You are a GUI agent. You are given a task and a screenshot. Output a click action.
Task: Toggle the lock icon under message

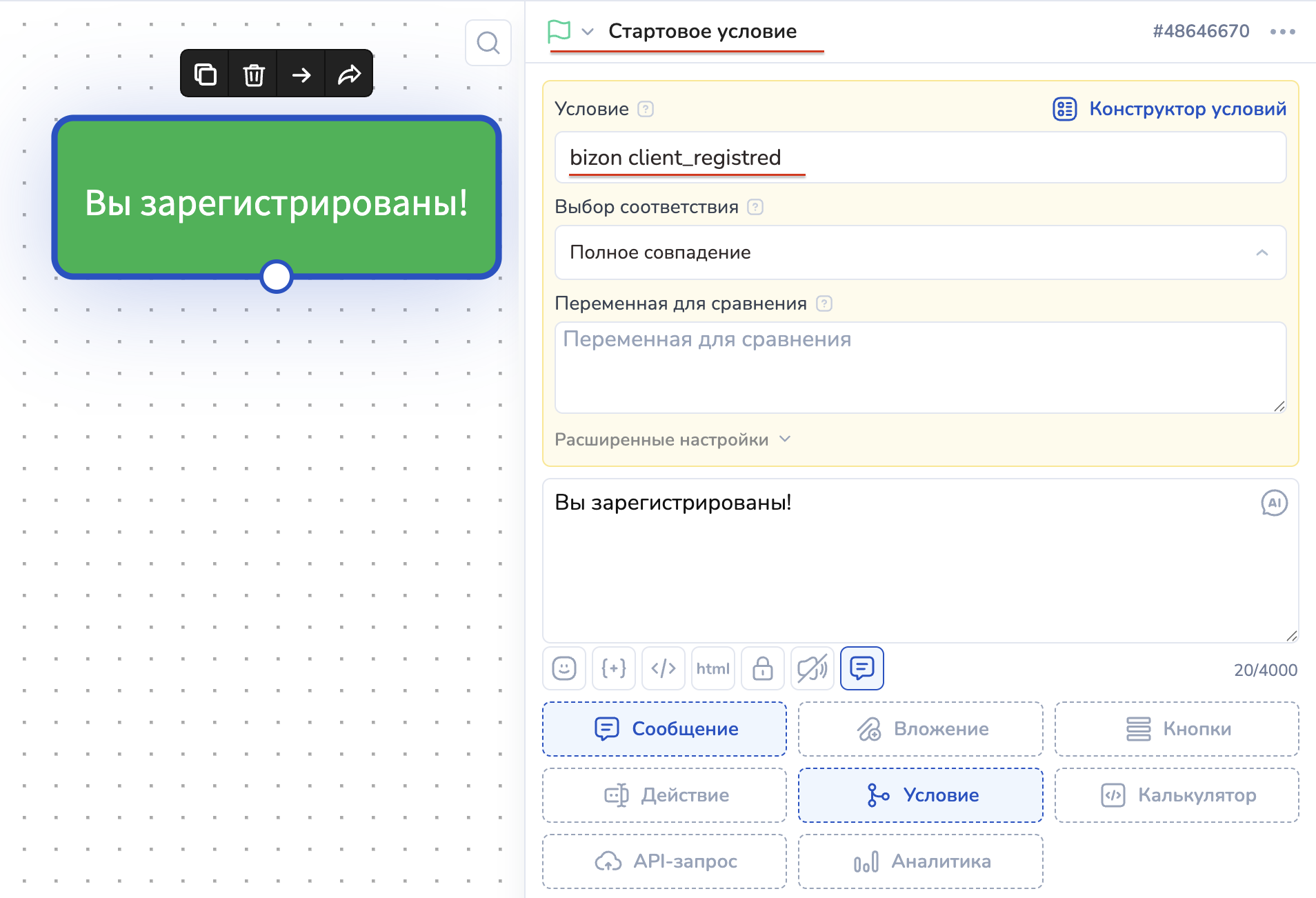762,668
